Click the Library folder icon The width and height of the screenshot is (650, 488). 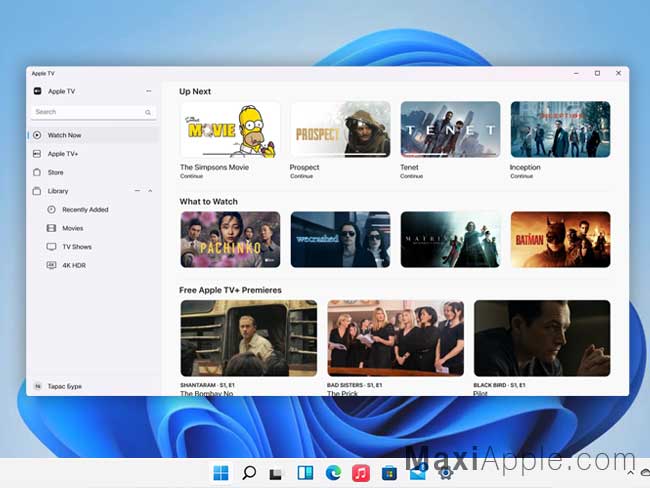(37, 191)
